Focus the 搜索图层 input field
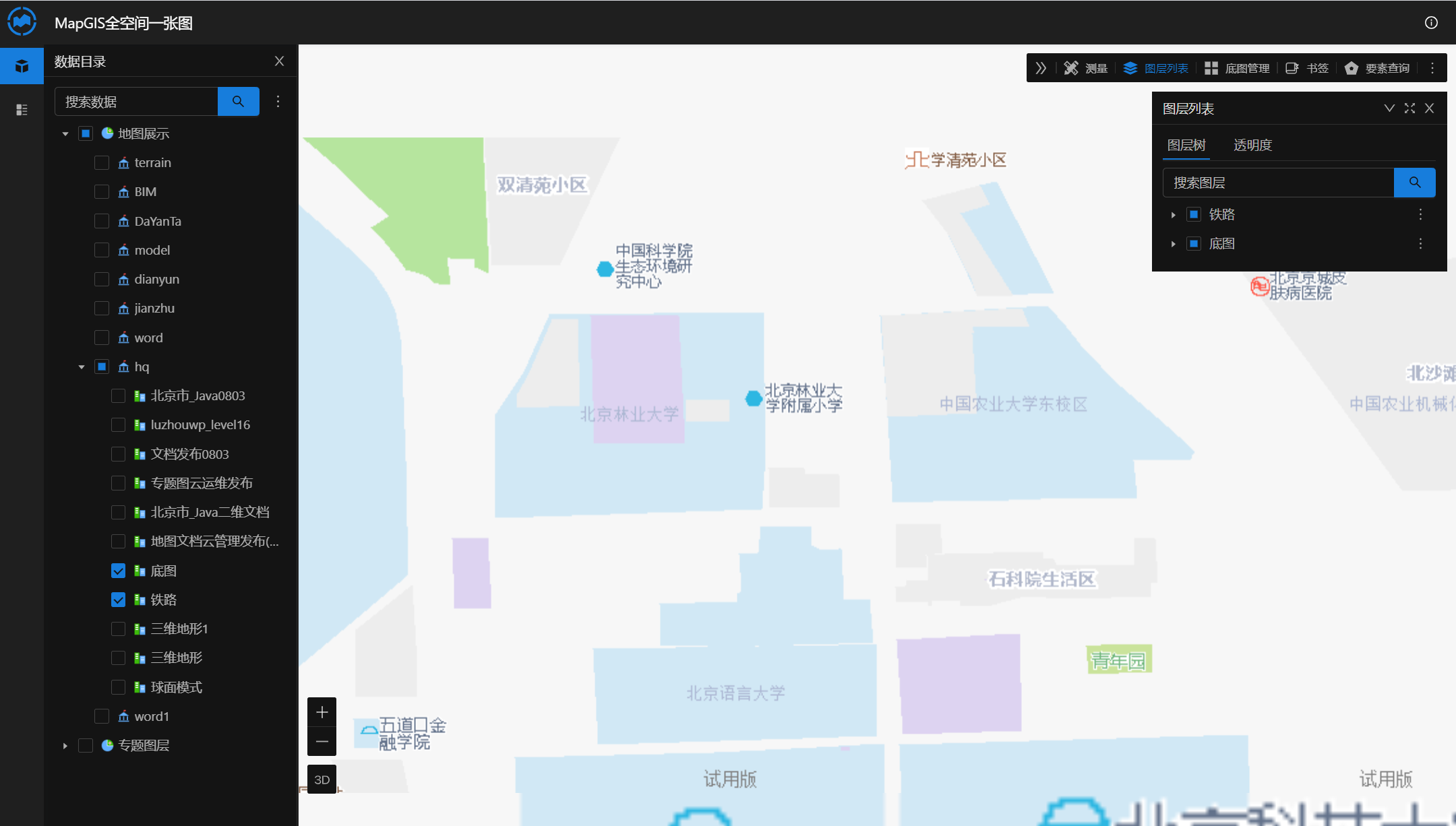This screenshot has height=826, width=1456. tap(1279, 183)
